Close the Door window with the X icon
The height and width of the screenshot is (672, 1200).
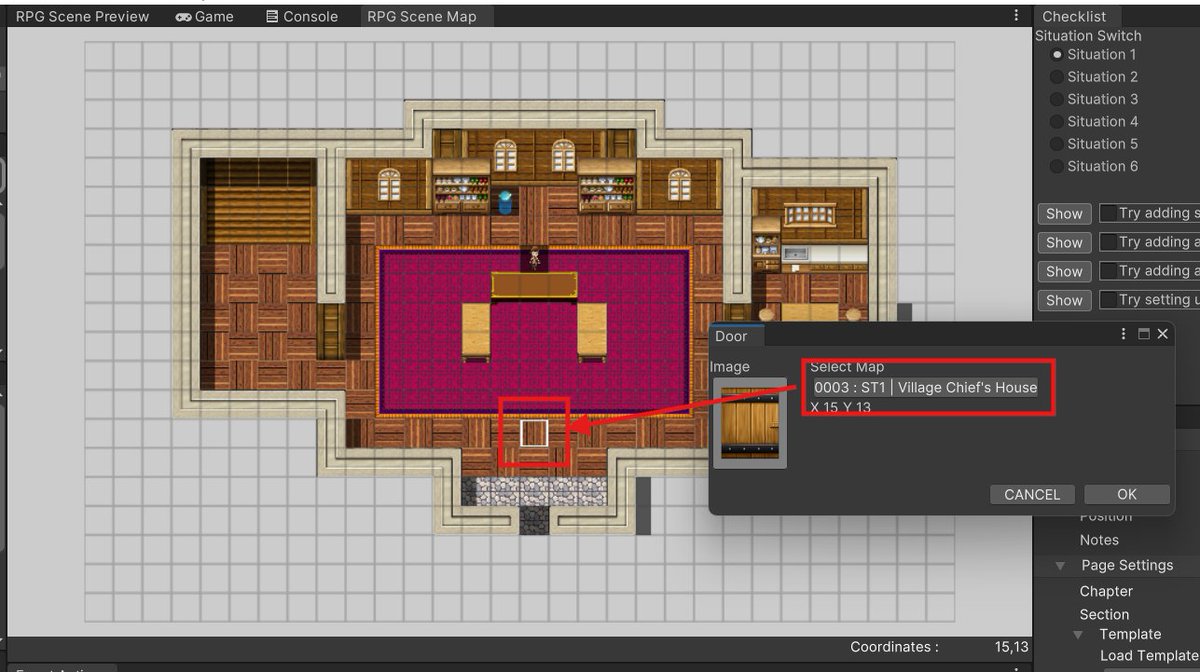point(1162,334)
